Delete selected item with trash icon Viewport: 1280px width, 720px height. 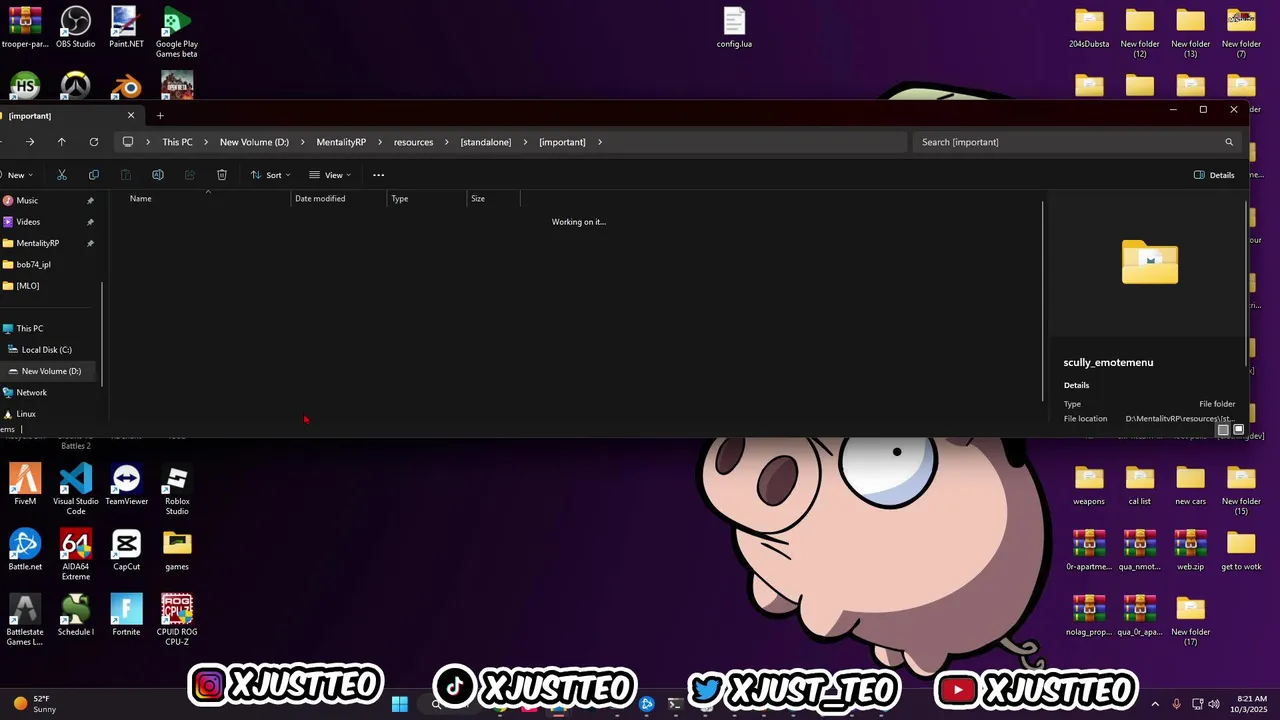coord(222,175)
